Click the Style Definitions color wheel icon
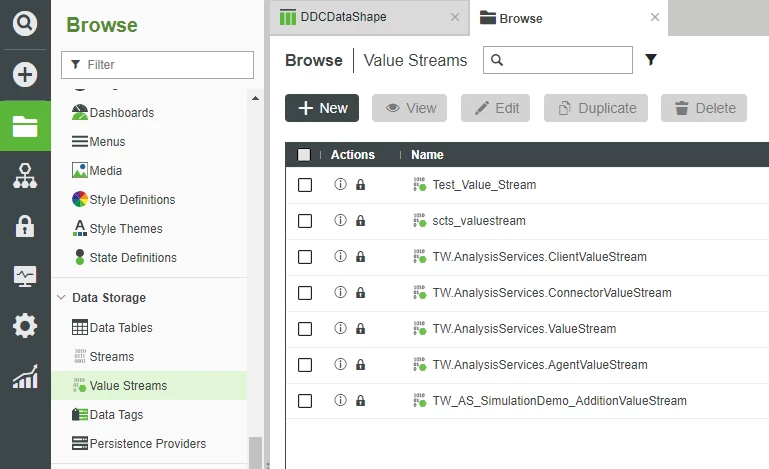This screenshot has height=469, width=769. (80, 199)
